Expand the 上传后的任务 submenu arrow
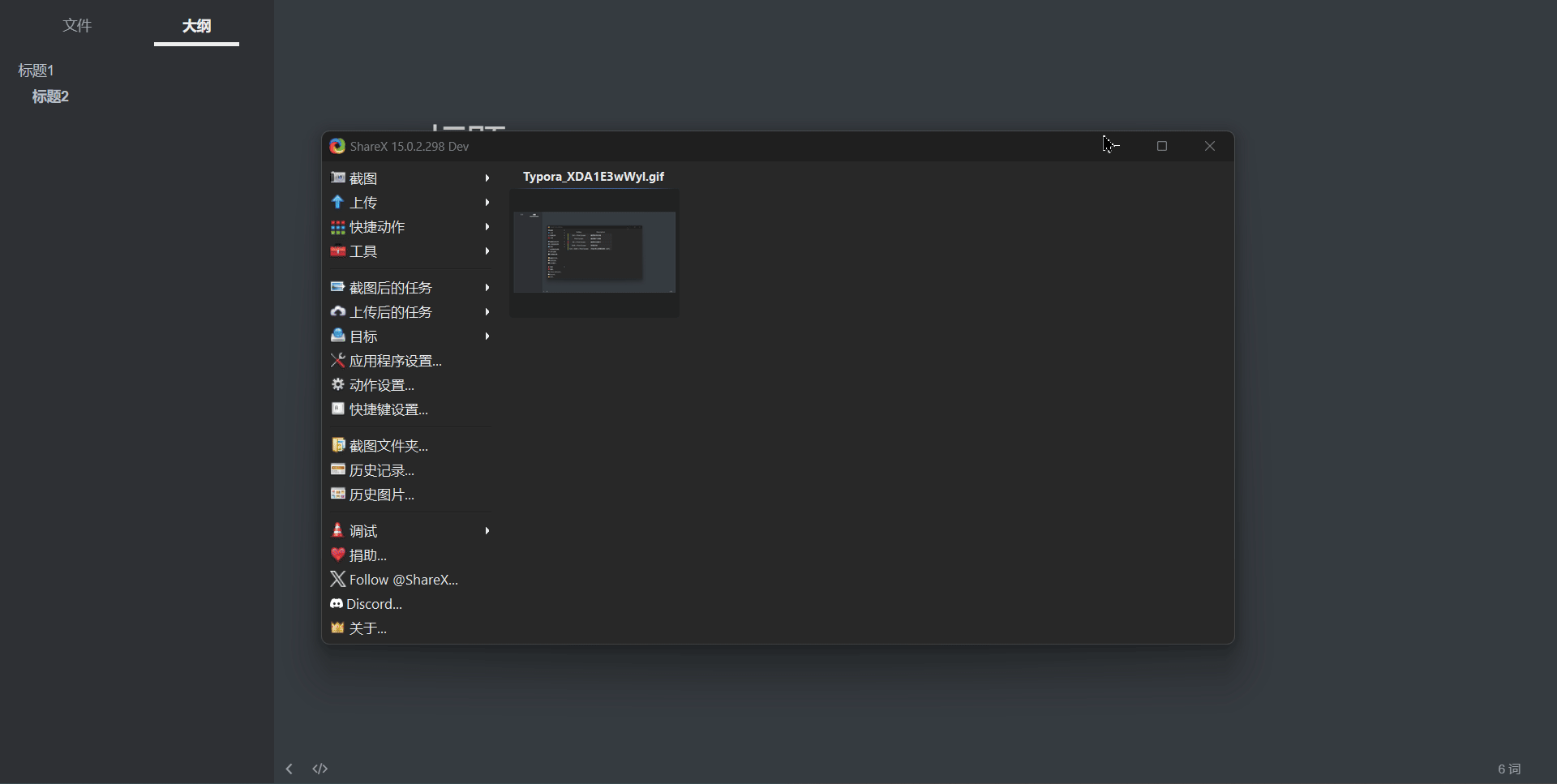 [487, 312]
